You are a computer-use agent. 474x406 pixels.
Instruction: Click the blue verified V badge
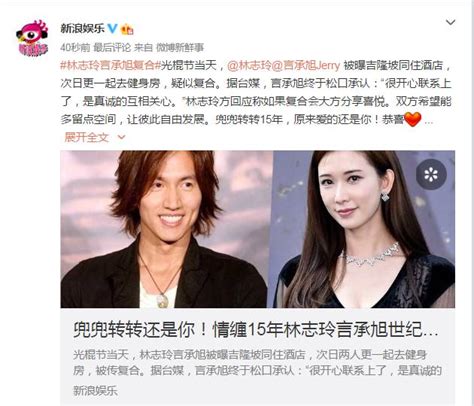(x=113, y=28)
